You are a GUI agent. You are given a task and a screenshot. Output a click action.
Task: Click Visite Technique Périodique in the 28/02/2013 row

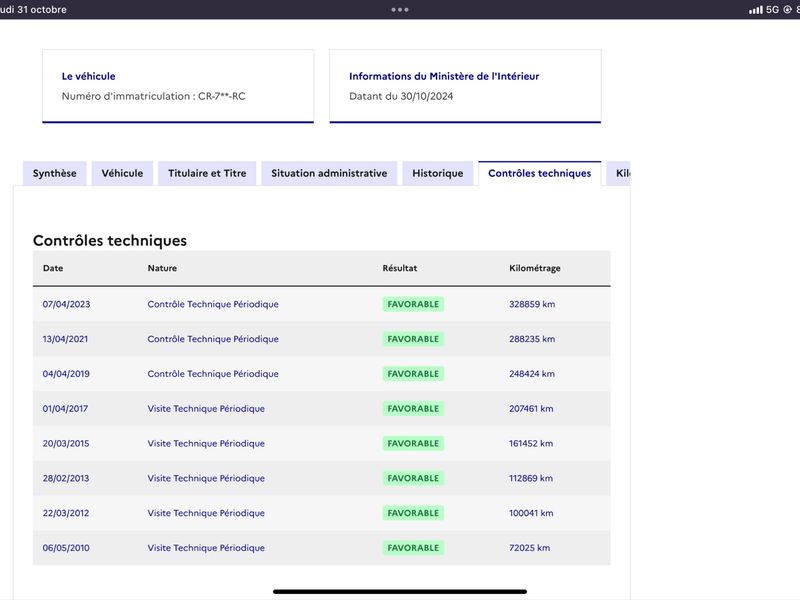[x=206, y=478]
